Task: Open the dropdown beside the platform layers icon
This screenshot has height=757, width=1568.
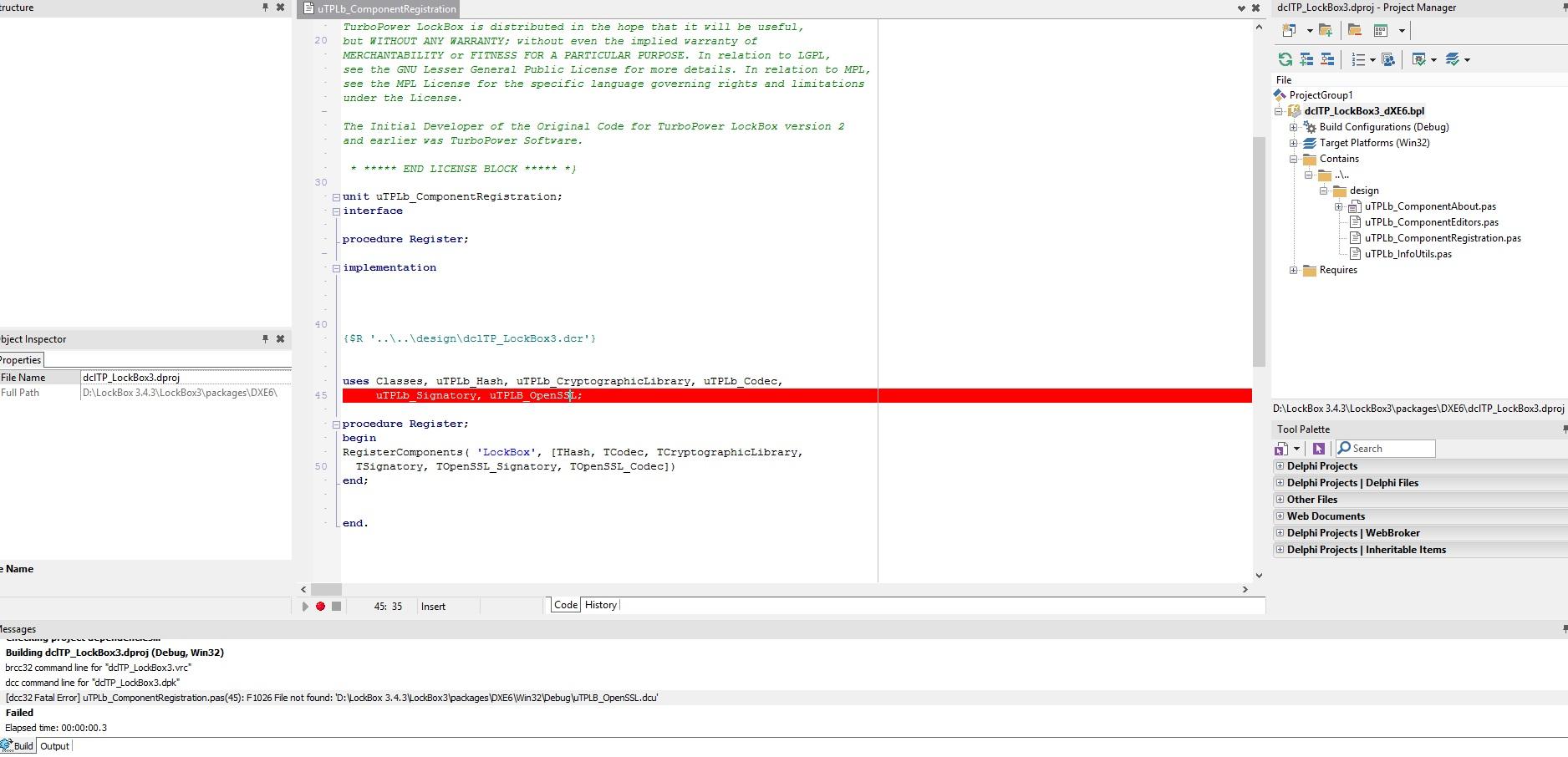Action: point(1467,60)
